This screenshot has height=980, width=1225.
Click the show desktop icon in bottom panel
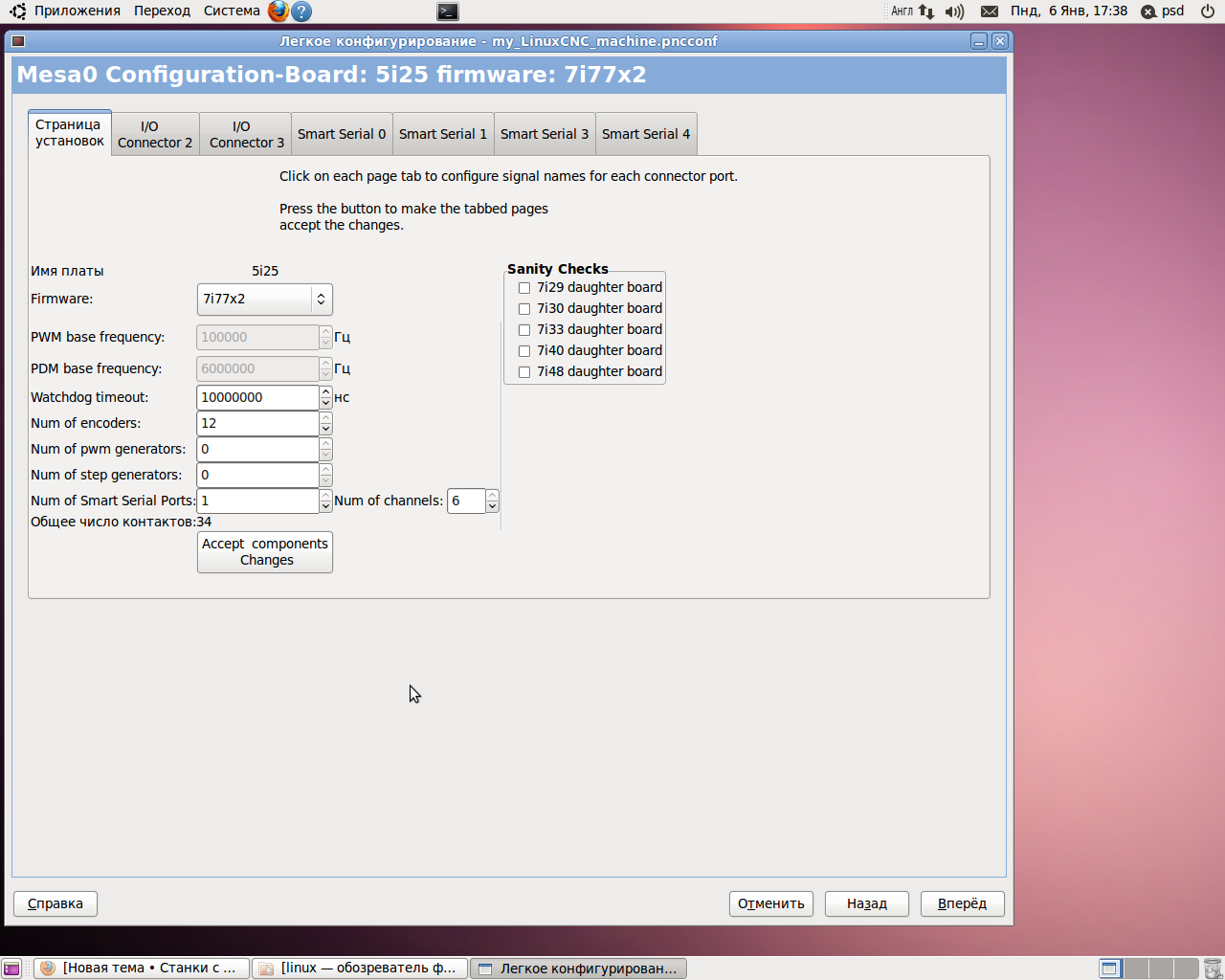coord(12,969)
